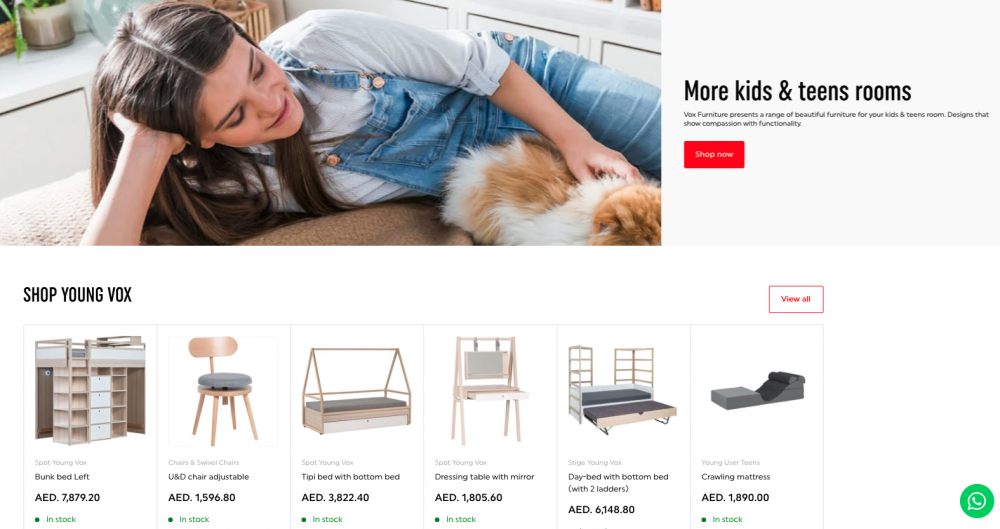Open the Dressing table with mirror image

point(490,391)
